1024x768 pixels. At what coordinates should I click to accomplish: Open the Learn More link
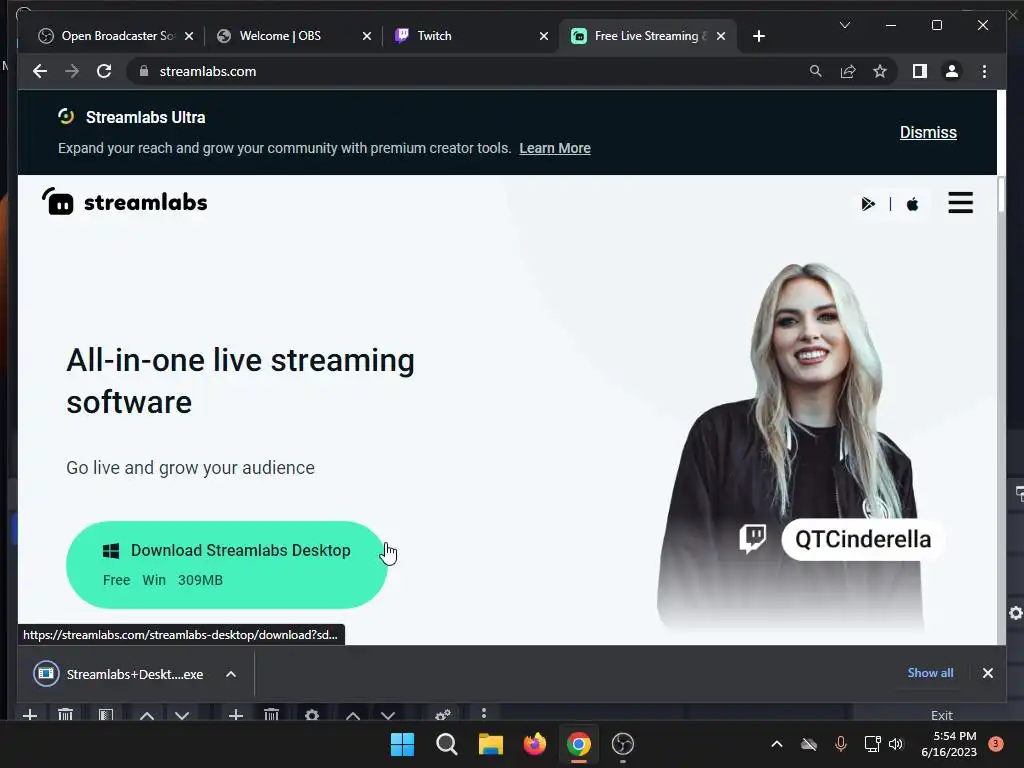[x=555, y=148]
